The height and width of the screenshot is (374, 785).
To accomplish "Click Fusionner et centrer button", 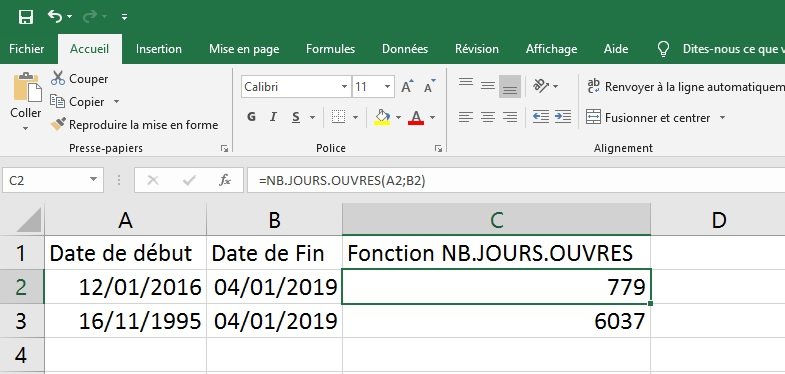I will 648,118.
